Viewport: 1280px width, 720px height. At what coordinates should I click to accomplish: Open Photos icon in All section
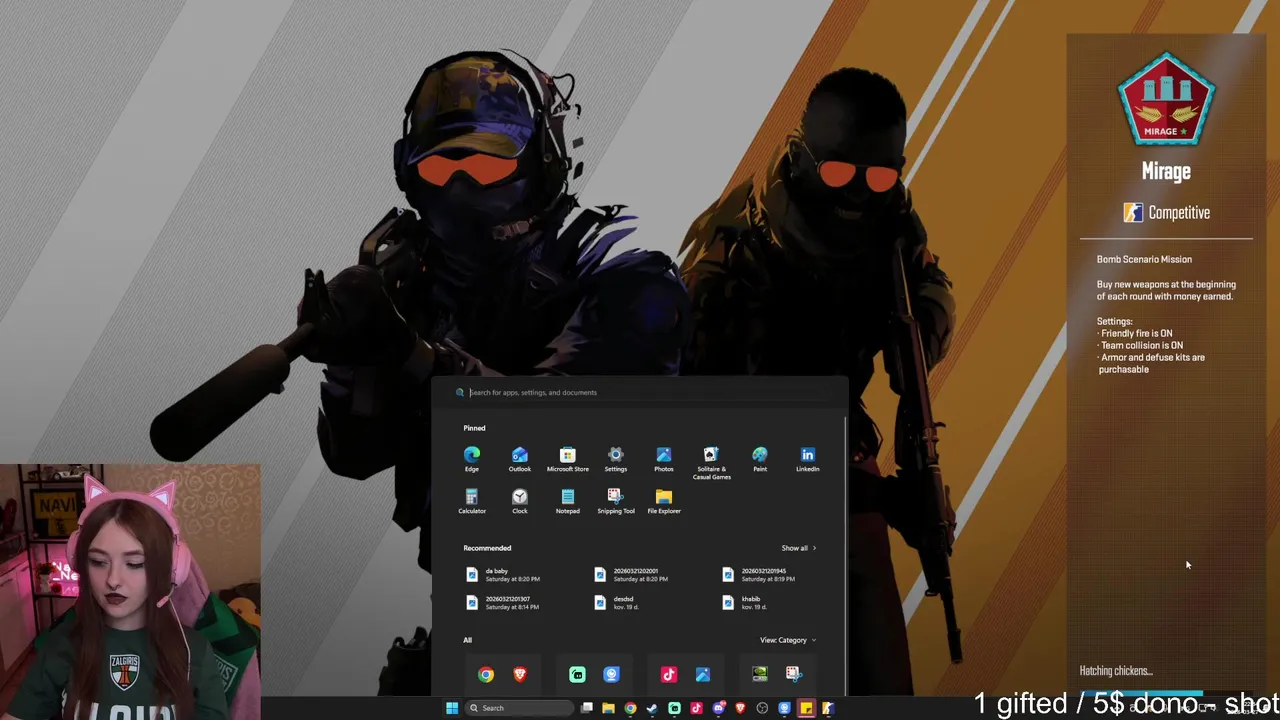[703, 674]
